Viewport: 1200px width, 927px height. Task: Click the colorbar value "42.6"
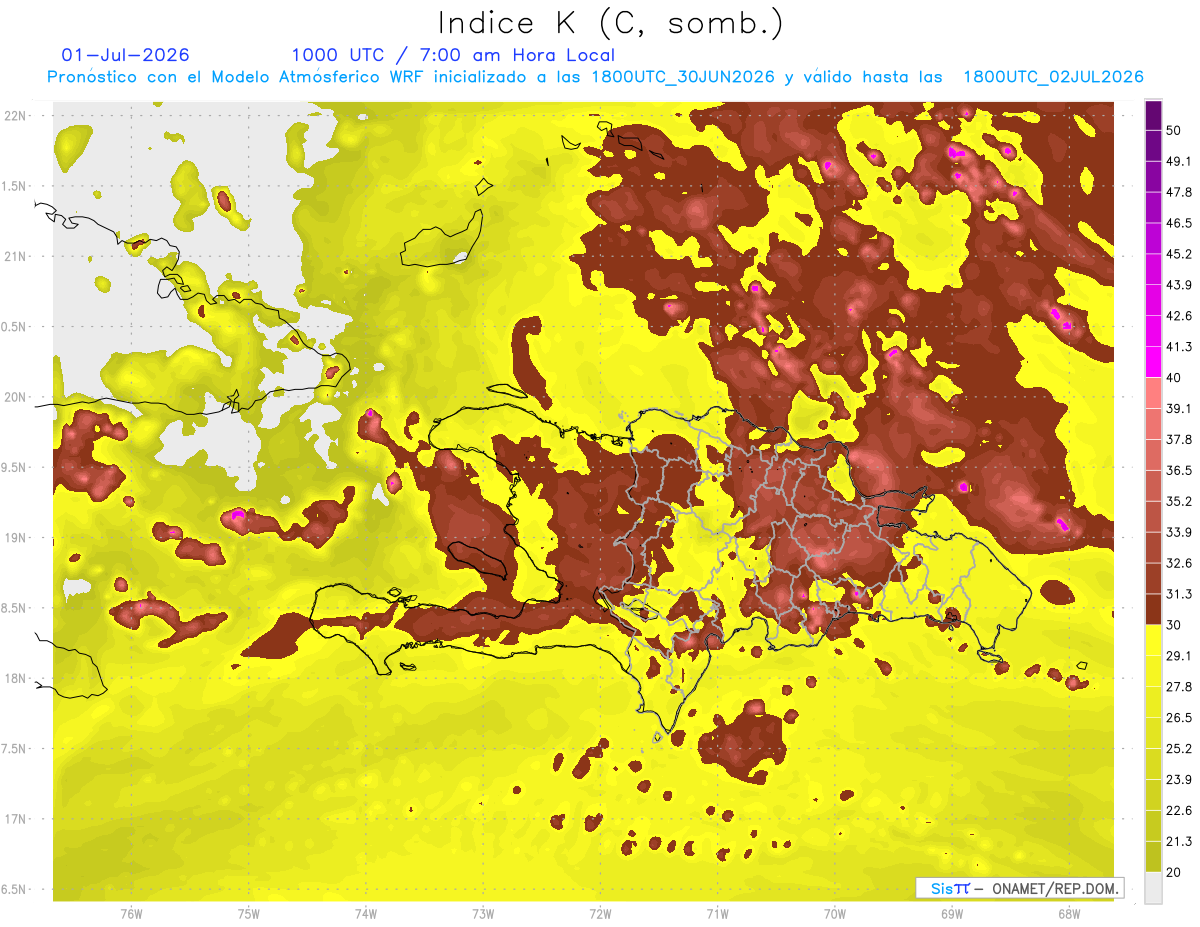(x=1179, y=316)
